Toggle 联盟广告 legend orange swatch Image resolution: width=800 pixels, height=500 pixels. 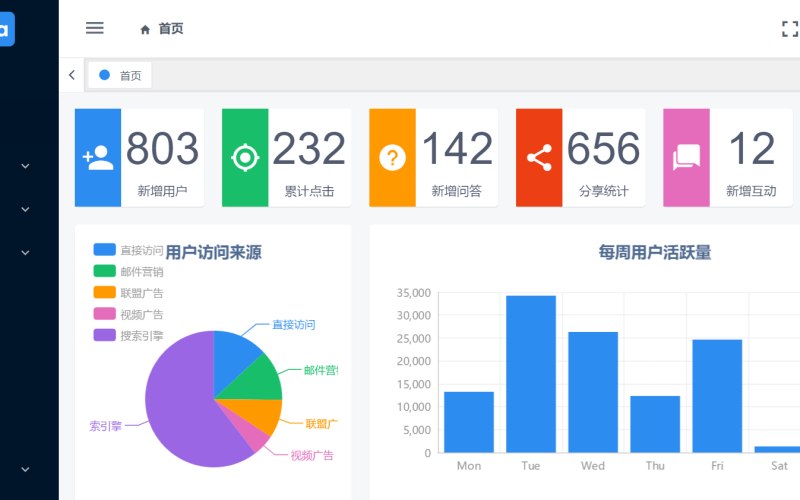point(105,292)
